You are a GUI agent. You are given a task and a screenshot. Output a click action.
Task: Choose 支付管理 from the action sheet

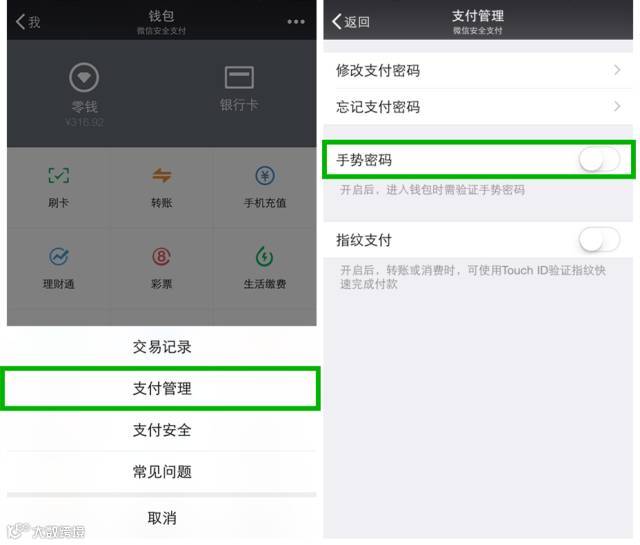point(162,388)
